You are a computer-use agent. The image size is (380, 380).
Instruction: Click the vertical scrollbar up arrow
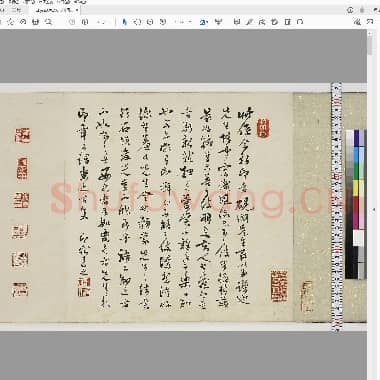tap(370, 33)
